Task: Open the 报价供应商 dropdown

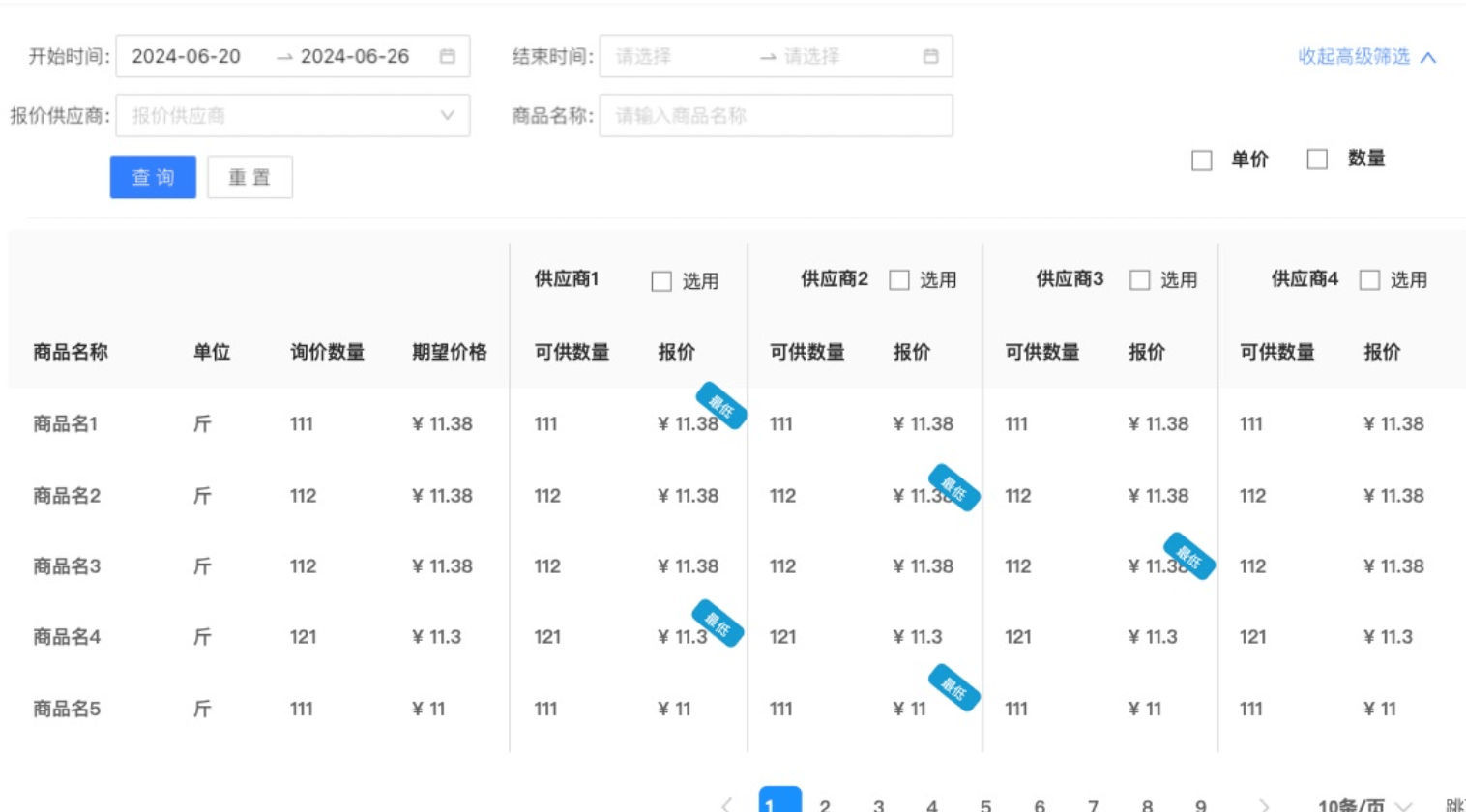Action: [x=293, y=115]
